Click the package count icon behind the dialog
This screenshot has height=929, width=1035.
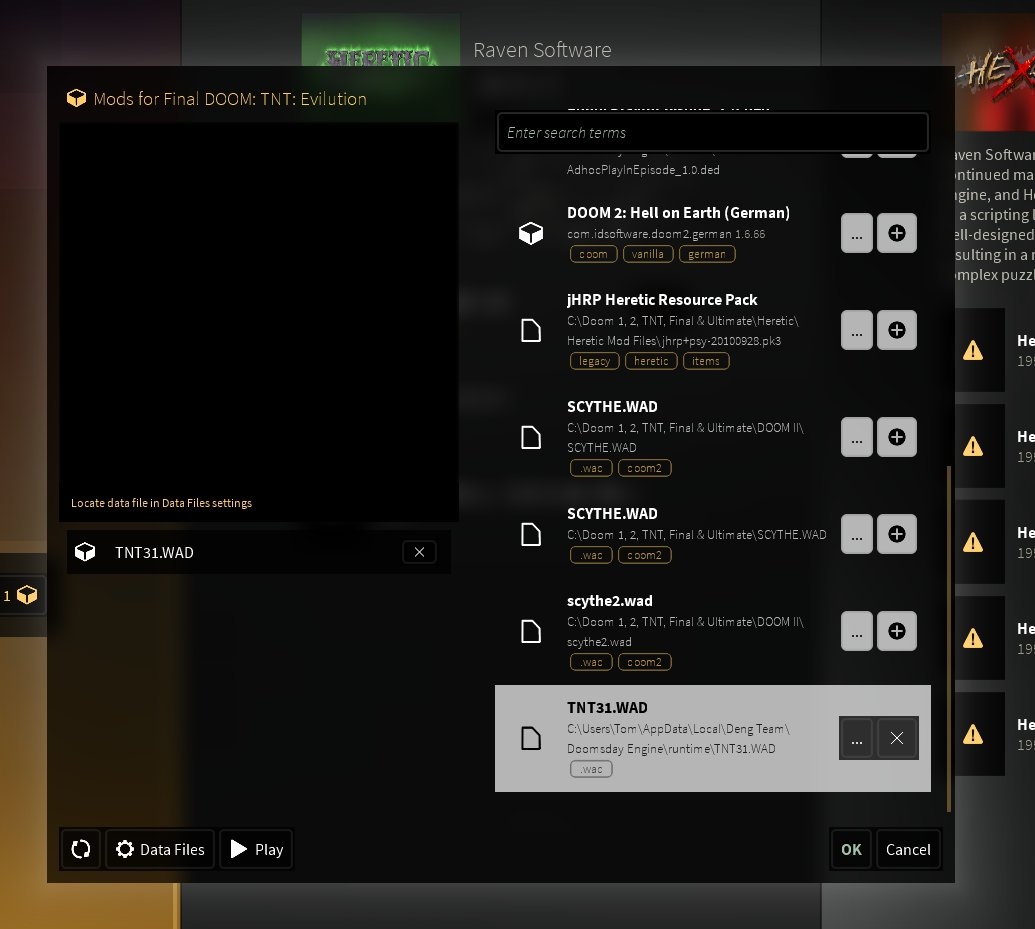coord(27,596)
